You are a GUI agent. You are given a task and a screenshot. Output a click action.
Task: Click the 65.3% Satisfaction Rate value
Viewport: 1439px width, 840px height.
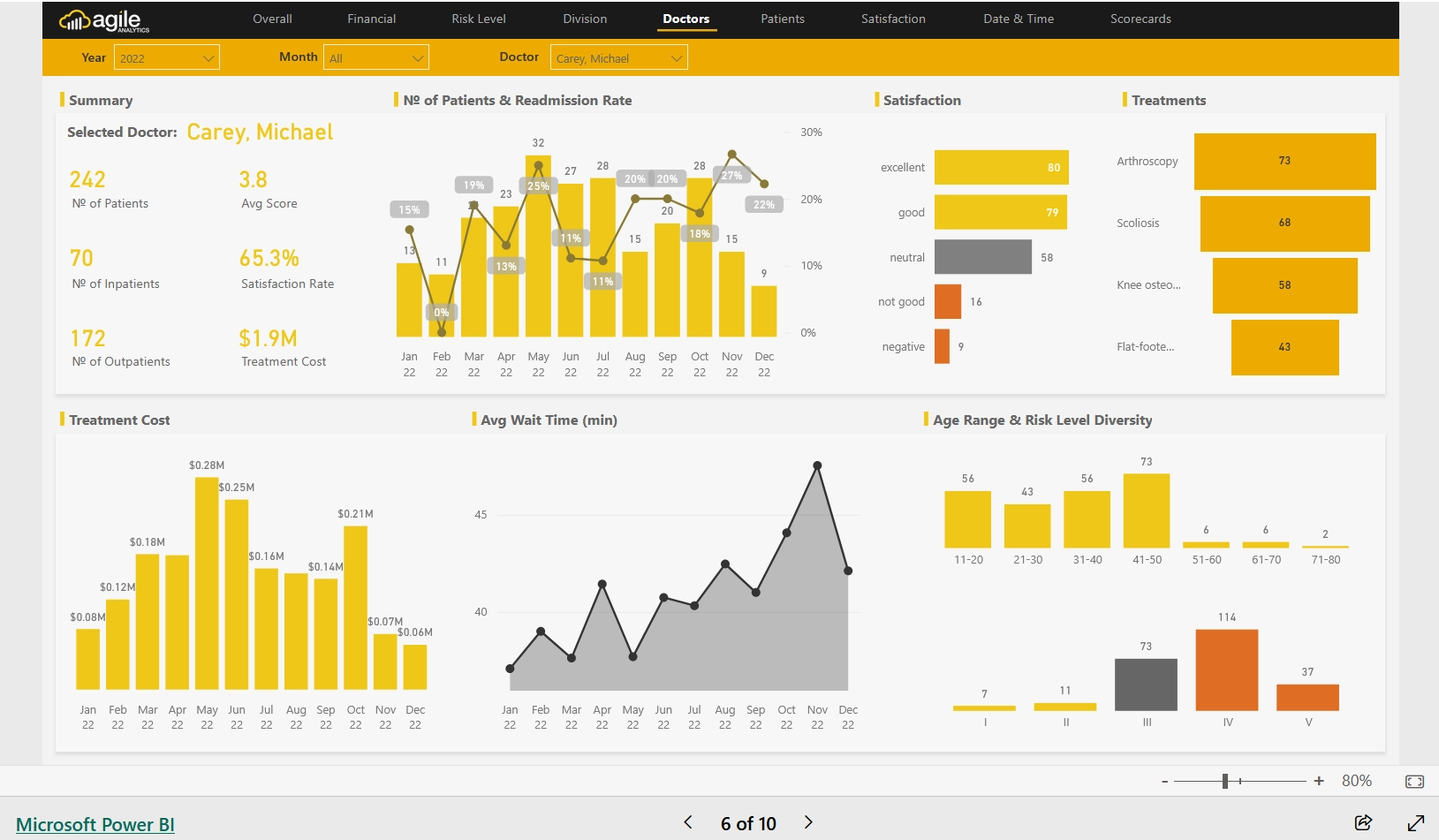(x=269, y=258)
